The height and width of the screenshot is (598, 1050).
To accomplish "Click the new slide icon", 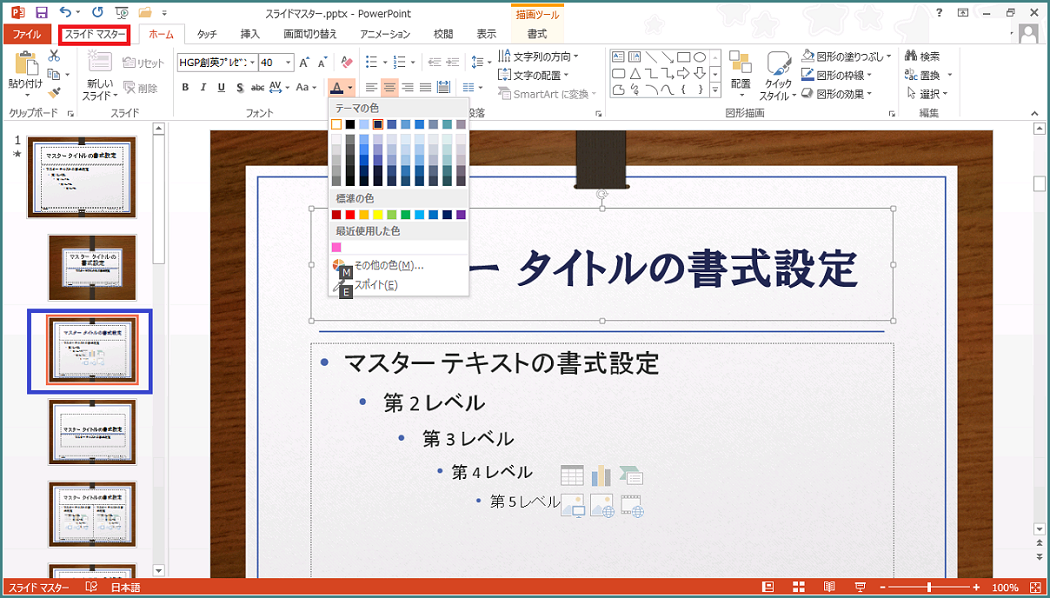I will (x=100, y=62).
